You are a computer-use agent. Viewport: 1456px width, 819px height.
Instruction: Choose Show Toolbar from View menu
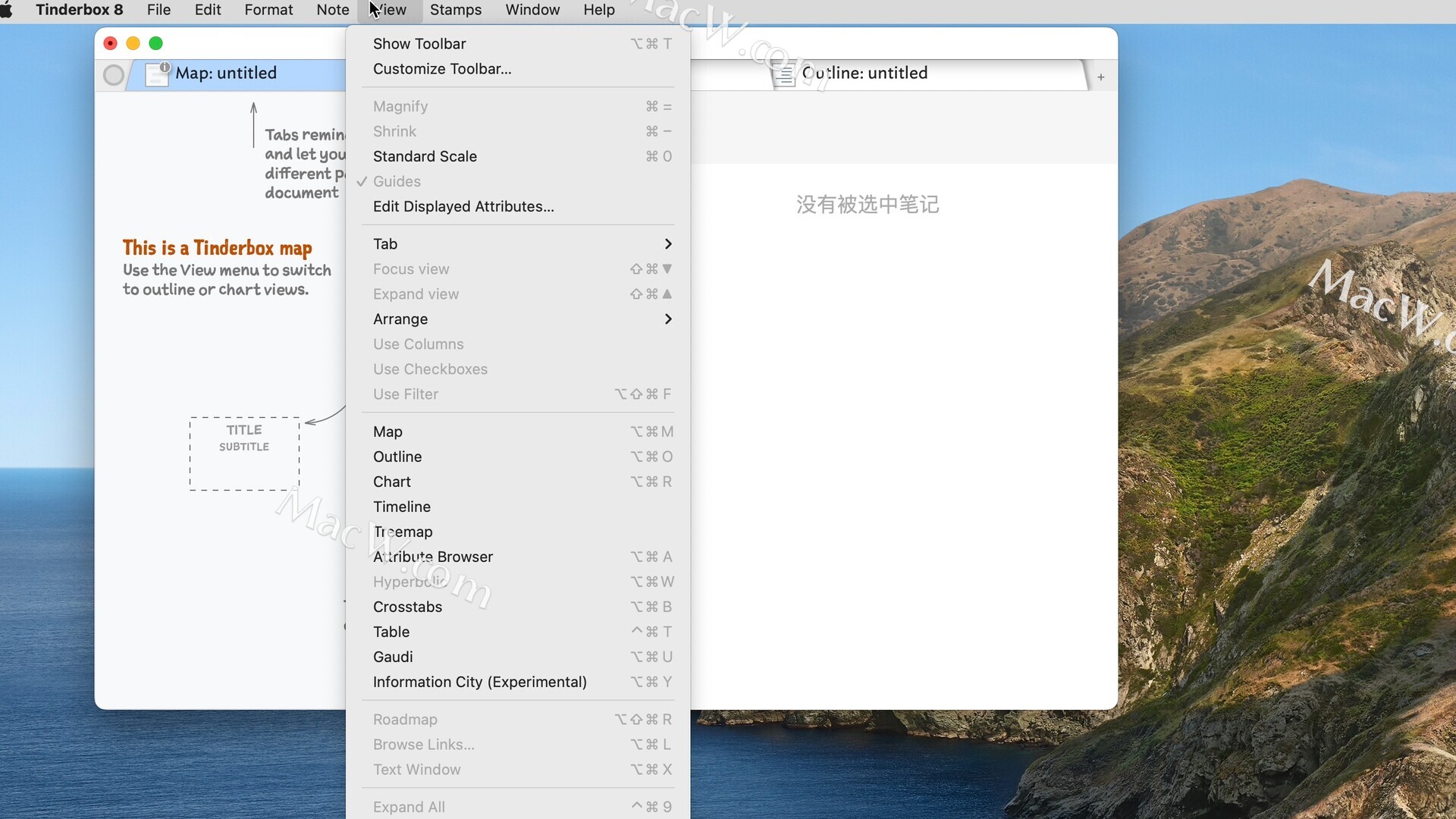518,43
